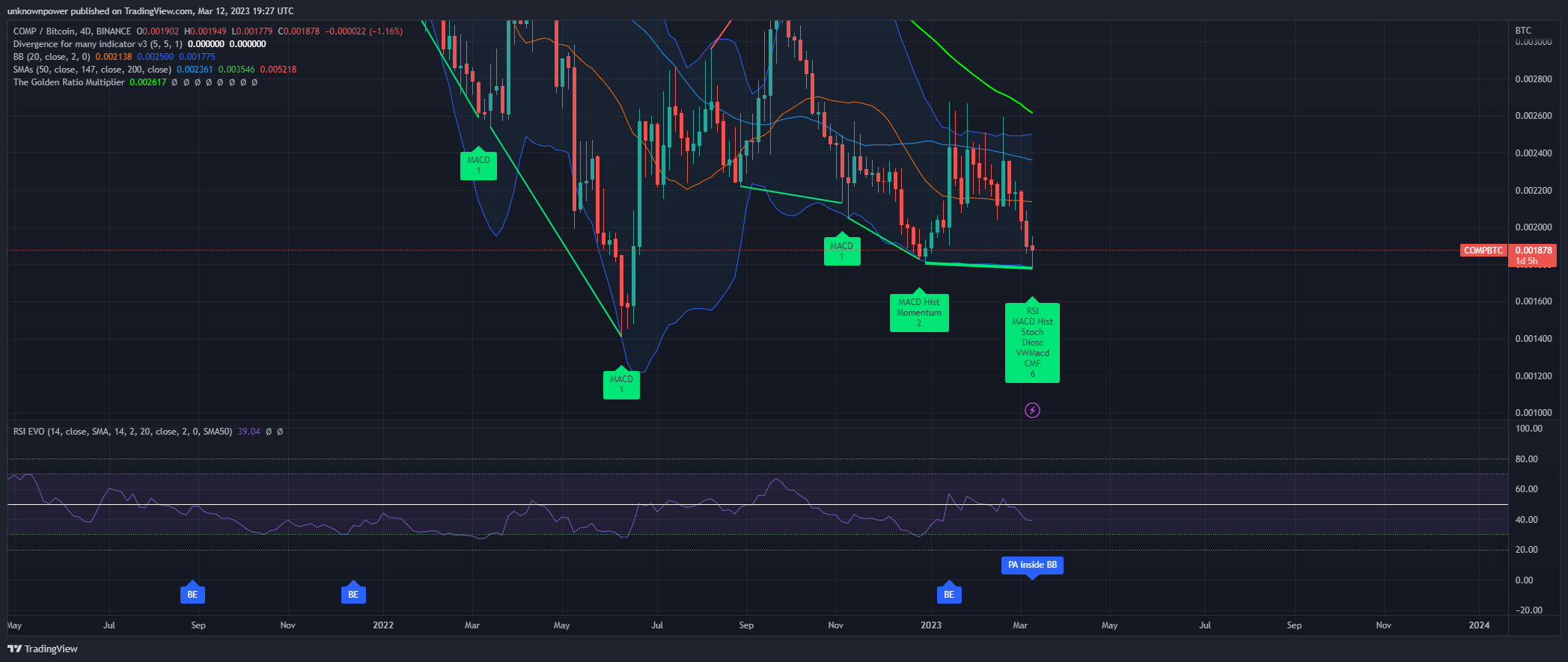Click the BTC currency label
Screen dimensions: 1568x662
pyautogui.click(x=1523, y=31)
